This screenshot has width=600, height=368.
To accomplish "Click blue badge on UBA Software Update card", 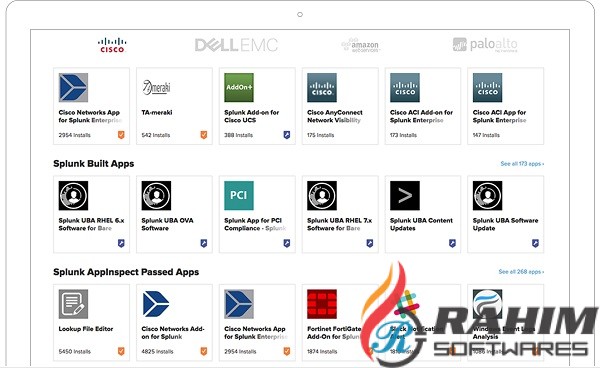I will (535, 243).
